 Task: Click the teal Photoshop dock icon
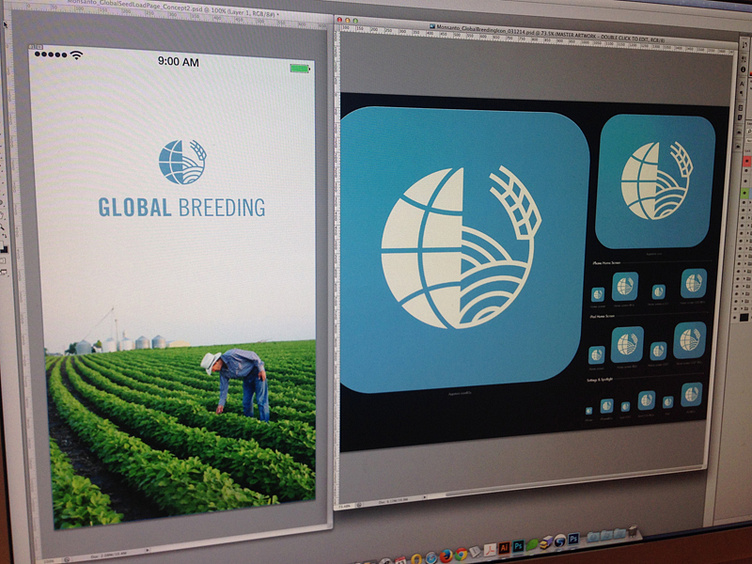pyautogui.click(x=518, y=545)
